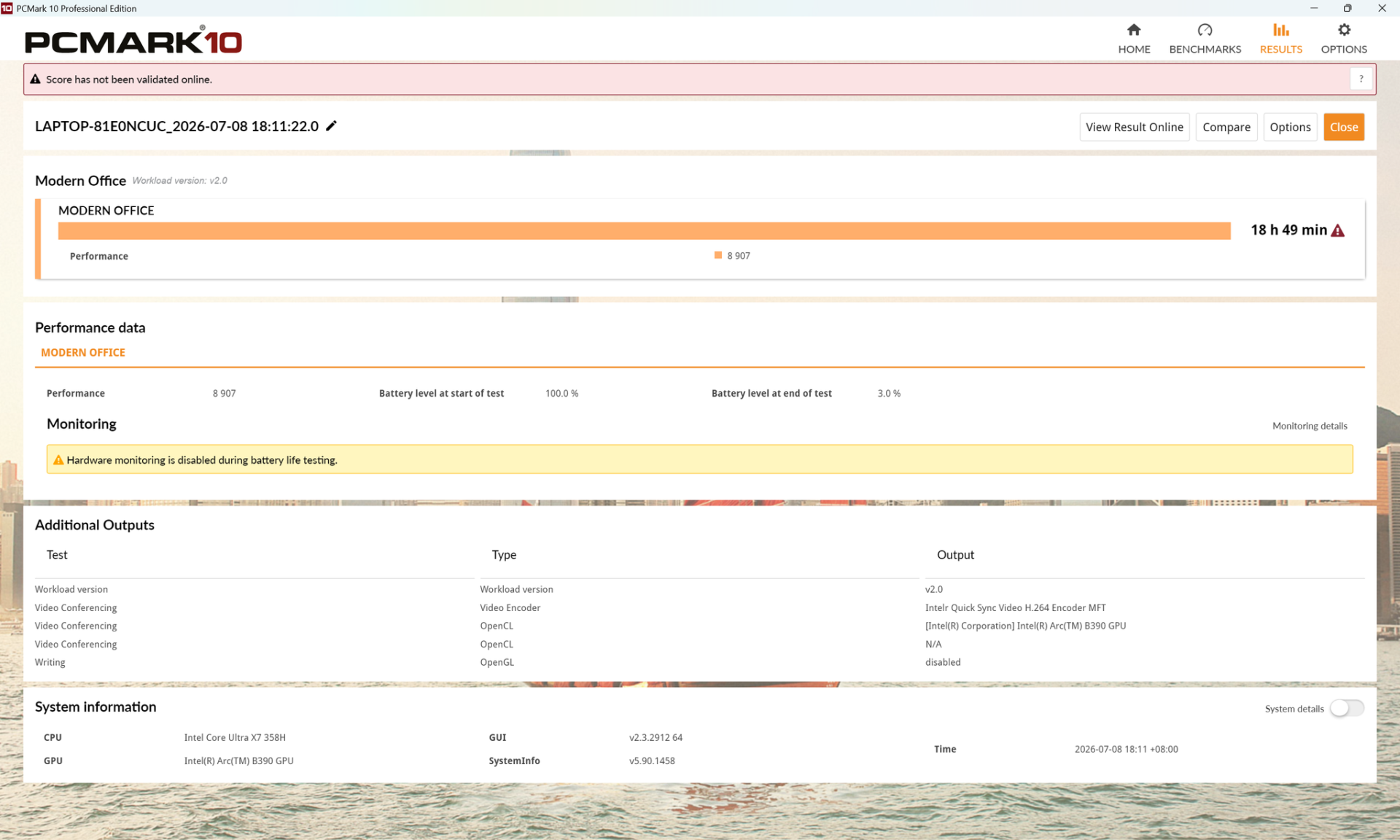The width and height of the screenshot is (1400, 840).
Task: Click the Intel Quick Sync Video encoder output
Action: point(1015,607)
